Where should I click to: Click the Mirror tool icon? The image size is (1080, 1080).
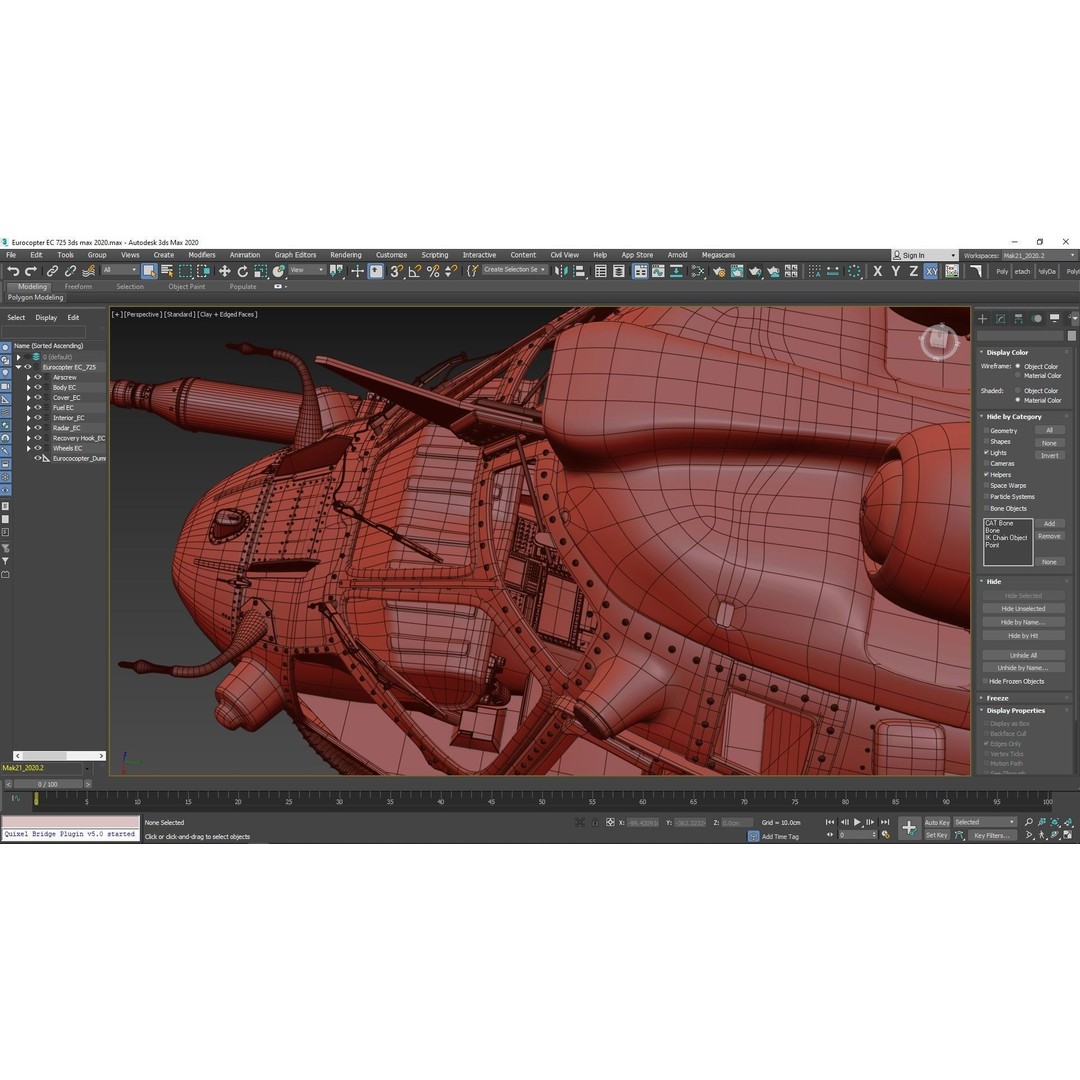561,271
